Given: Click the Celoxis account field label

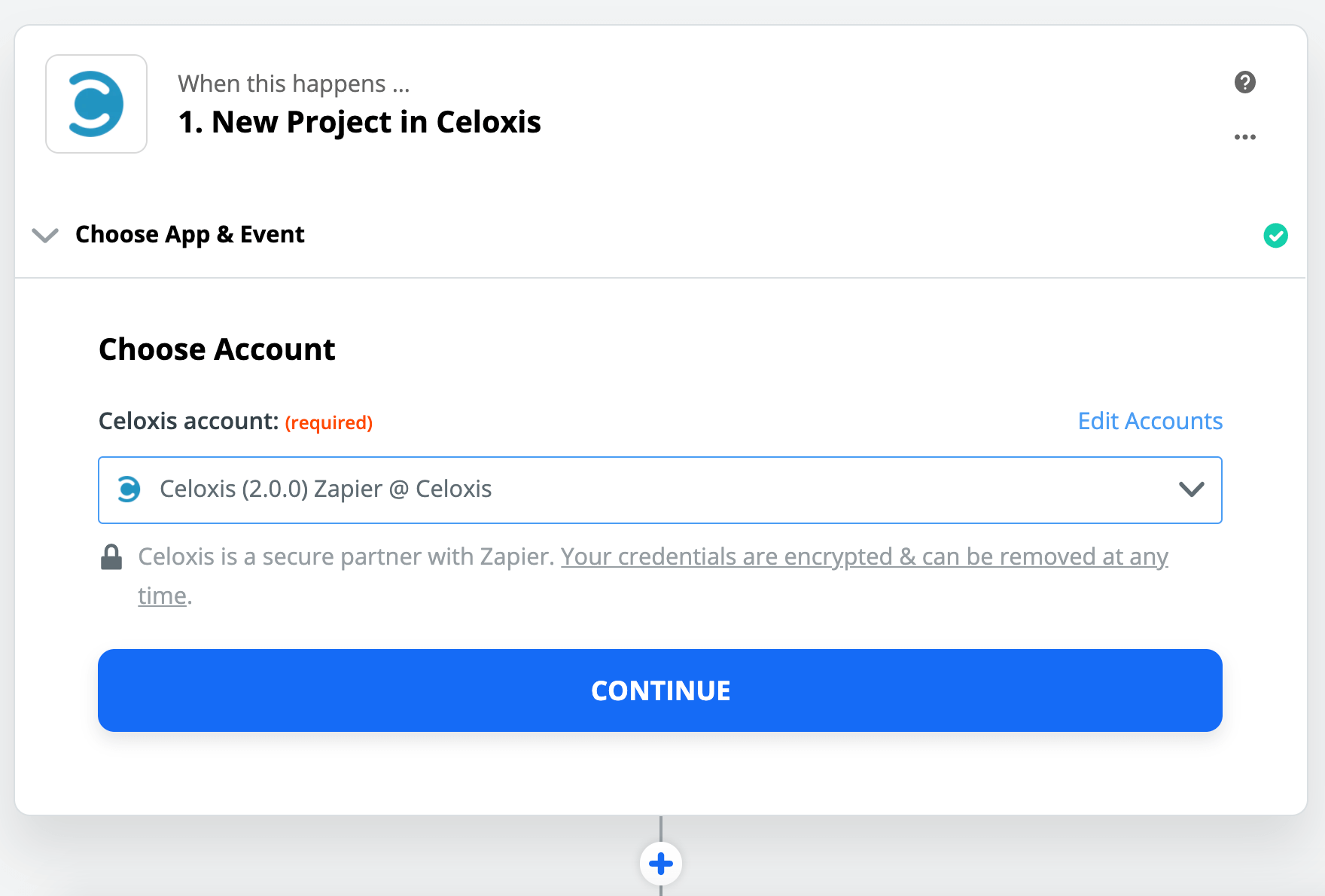Looking at the screenshot, I should tap(188, 421).
